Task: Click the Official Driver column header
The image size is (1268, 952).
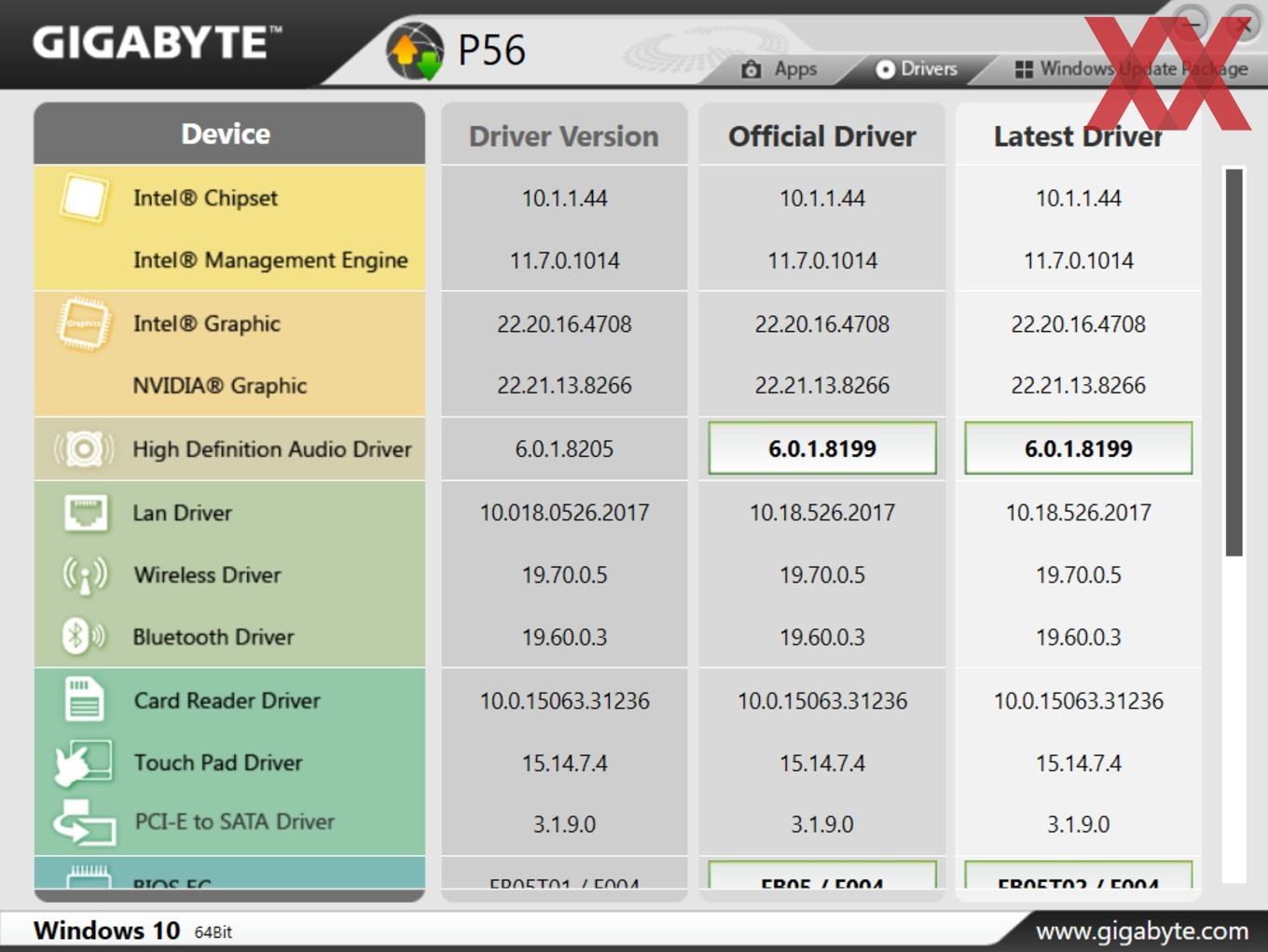Action: (822, 136)
